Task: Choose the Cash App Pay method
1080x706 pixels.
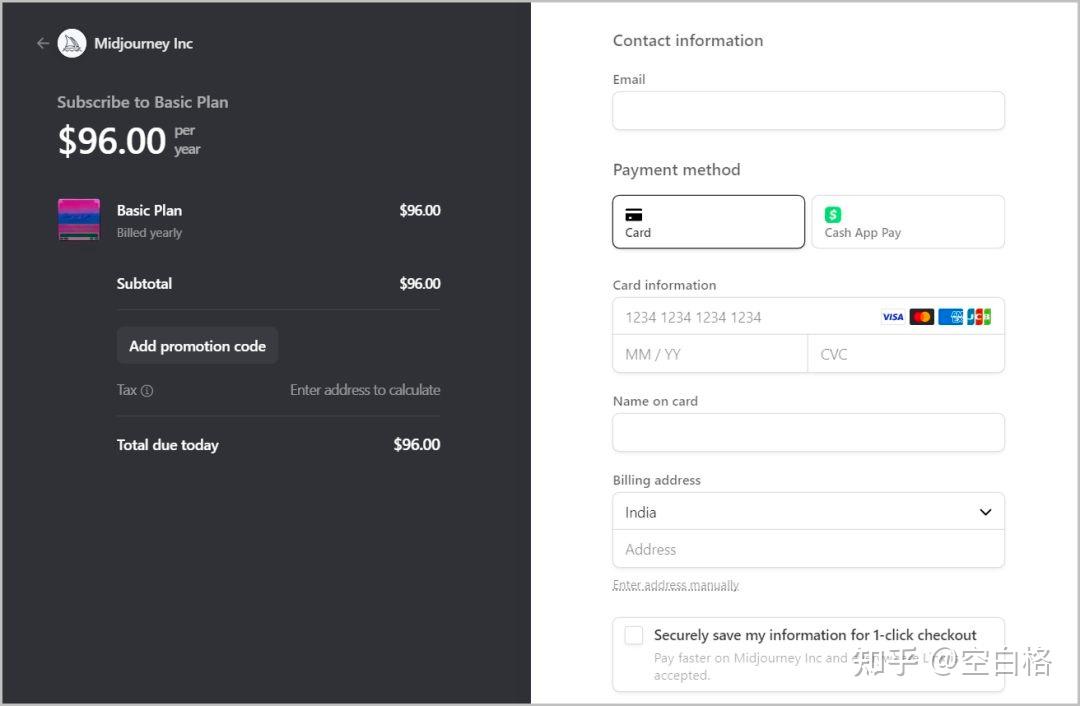Action: [x=907, y=222]
